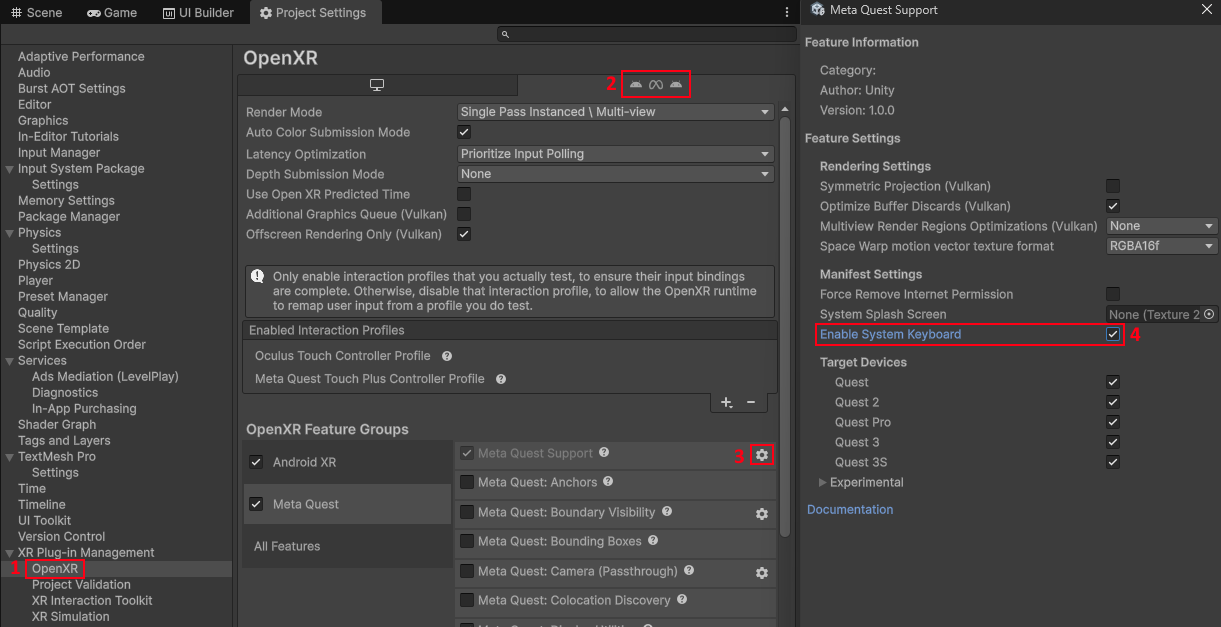
Task: Open the Render Mode dropdown
Action: (x=615, y=112)
